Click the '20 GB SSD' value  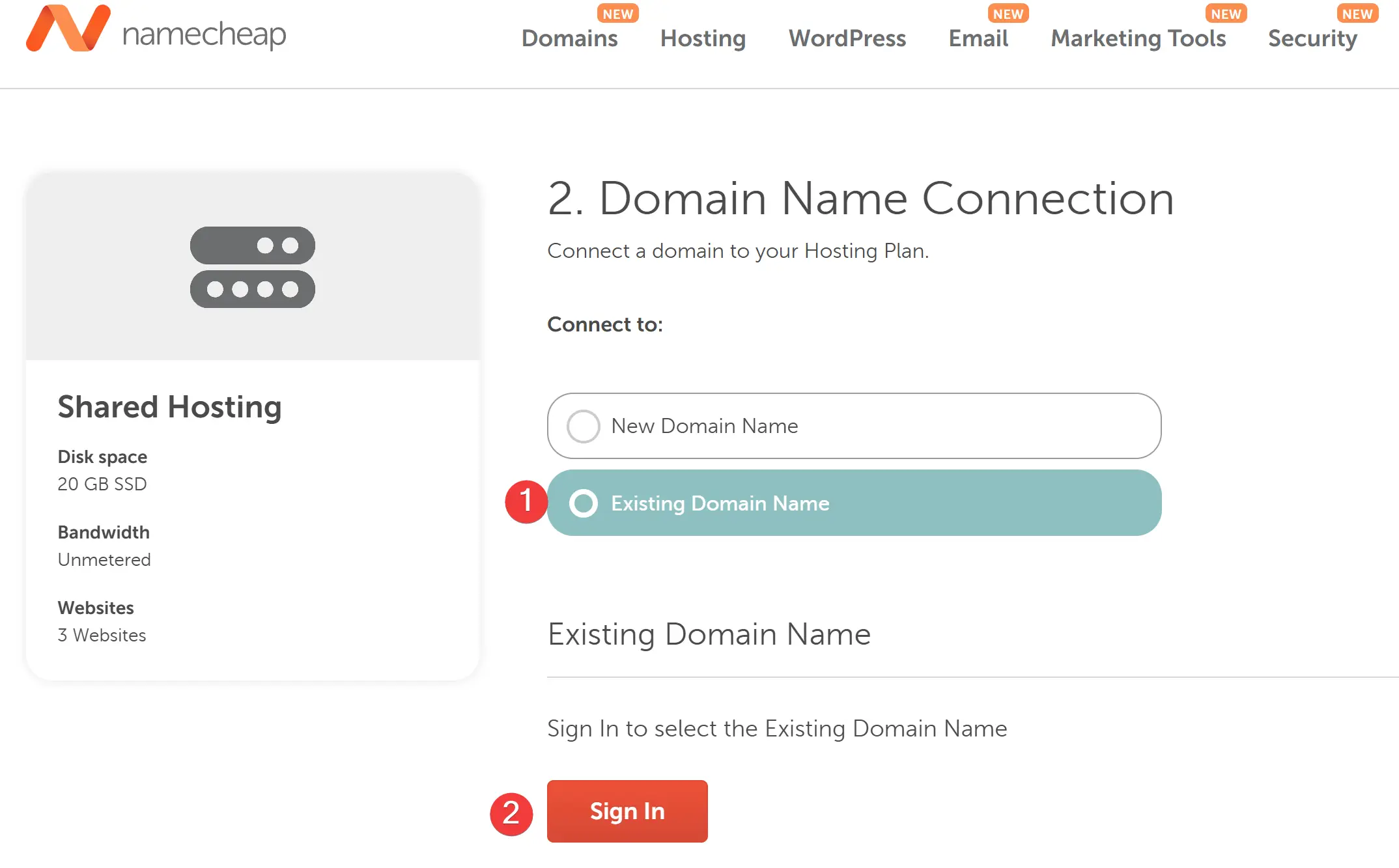tap(102, 484)
